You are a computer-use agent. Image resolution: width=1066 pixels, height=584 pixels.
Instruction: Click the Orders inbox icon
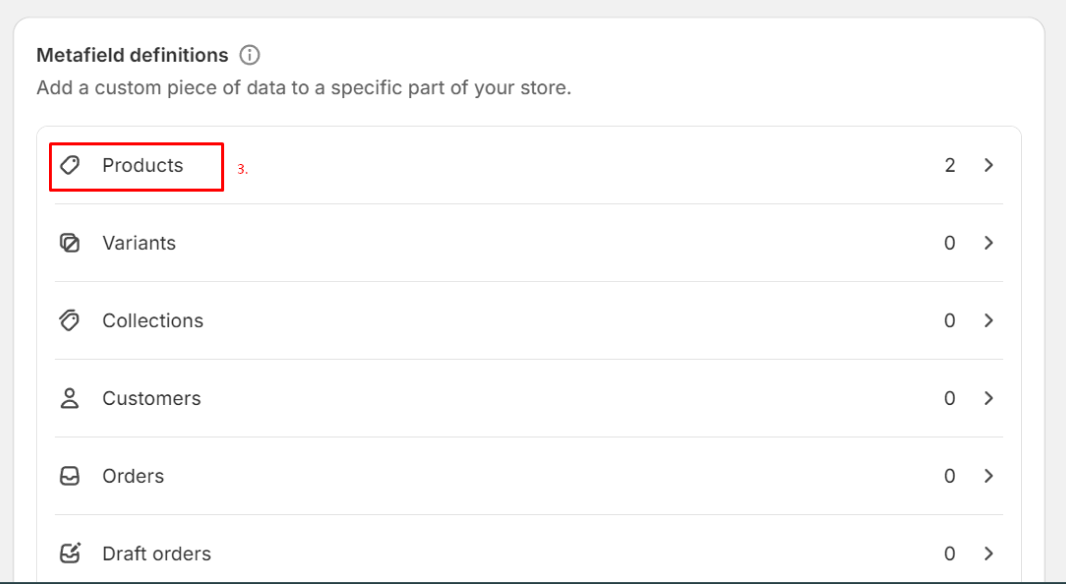click(69, 476)
